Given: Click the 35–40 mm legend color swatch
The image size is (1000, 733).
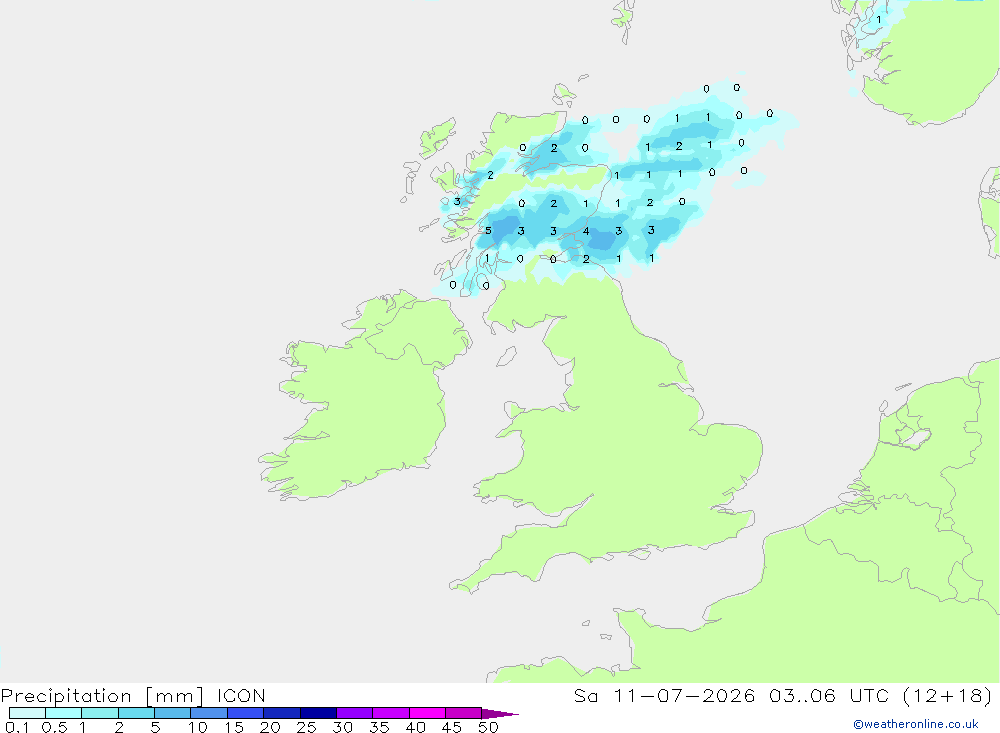Looking at the screenshot, I should (x=391, y=713).
